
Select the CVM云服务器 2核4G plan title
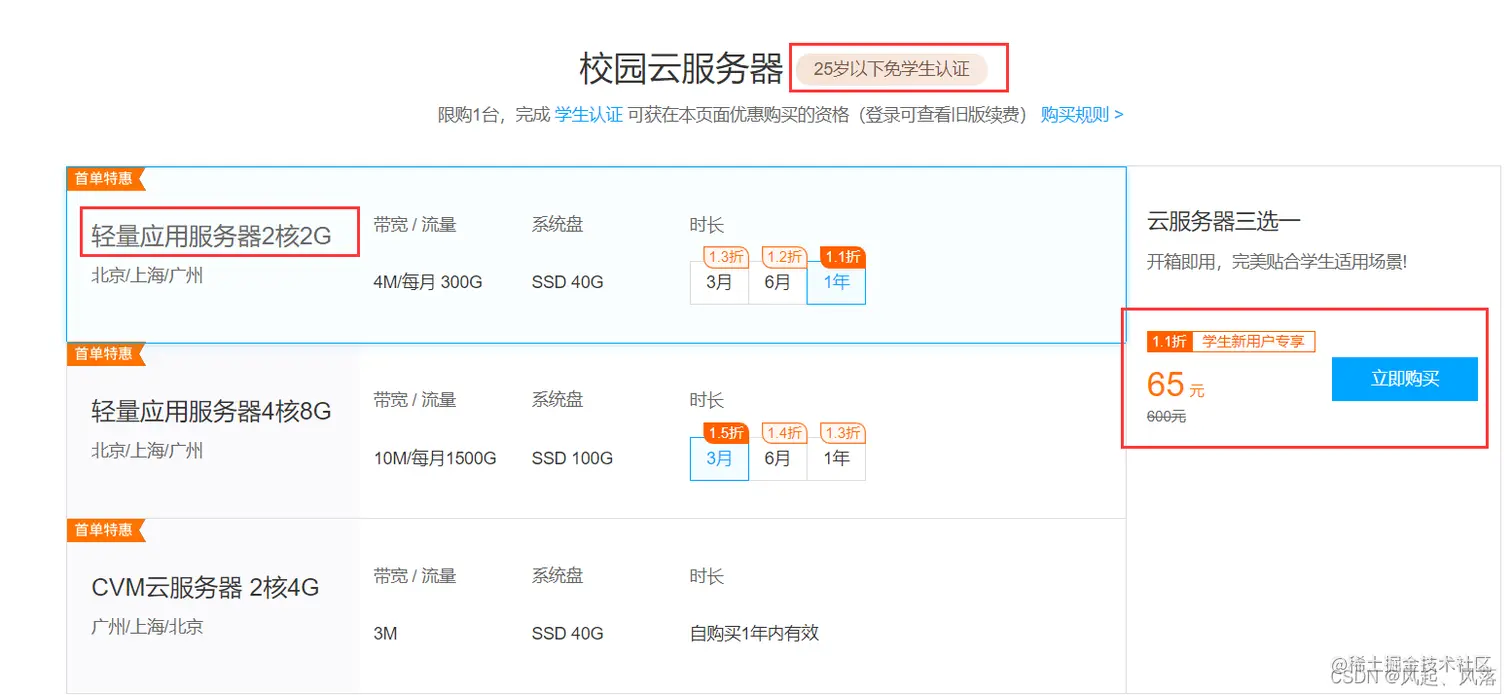[x=205, y=587]
